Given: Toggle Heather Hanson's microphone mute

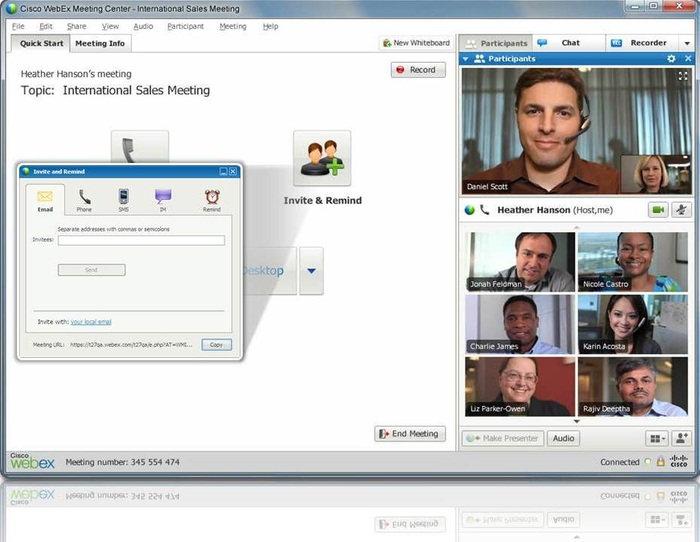Looking at the screenshot, I should pyautogui.click(x=681, y=210).
